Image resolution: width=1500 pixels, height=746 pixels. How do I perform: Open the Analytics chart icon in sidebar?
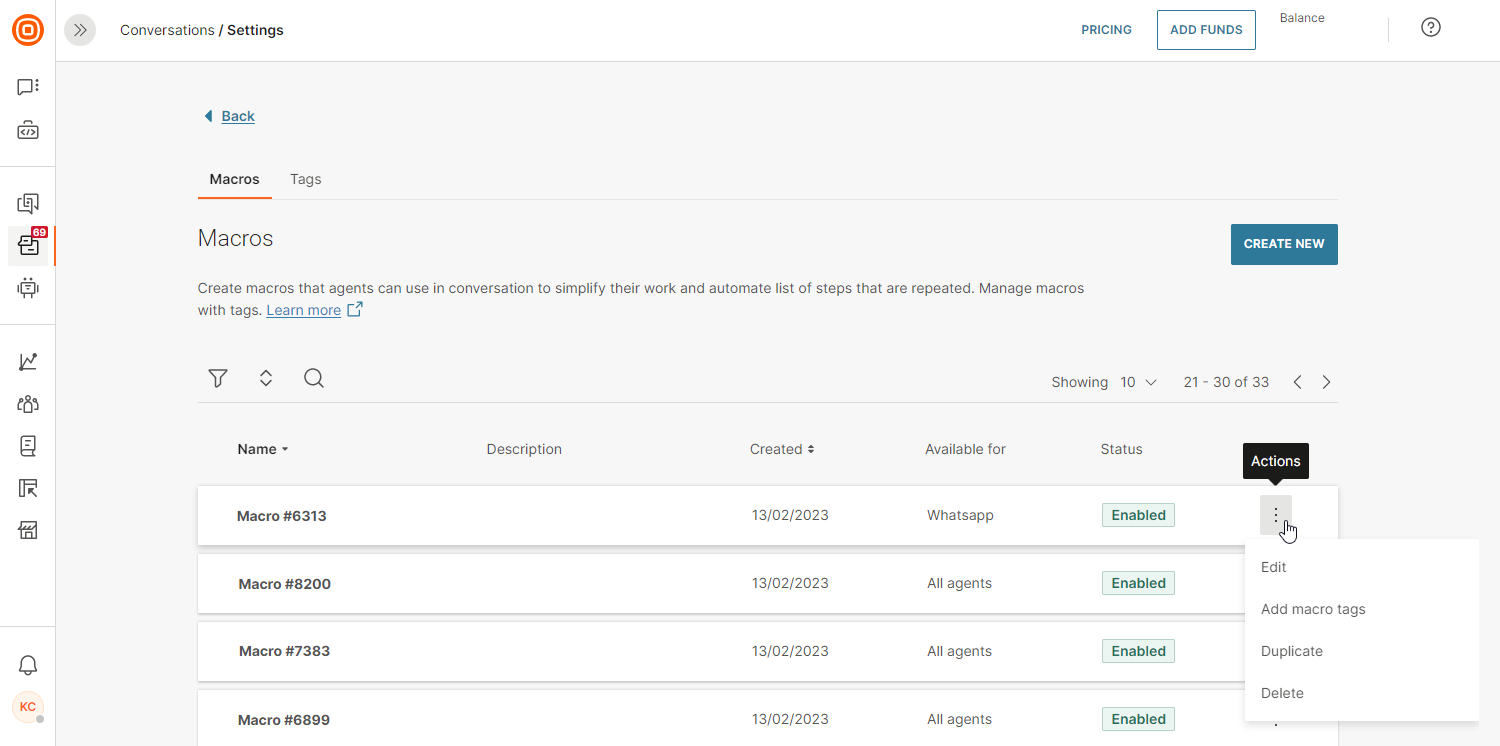coord(28,362)
